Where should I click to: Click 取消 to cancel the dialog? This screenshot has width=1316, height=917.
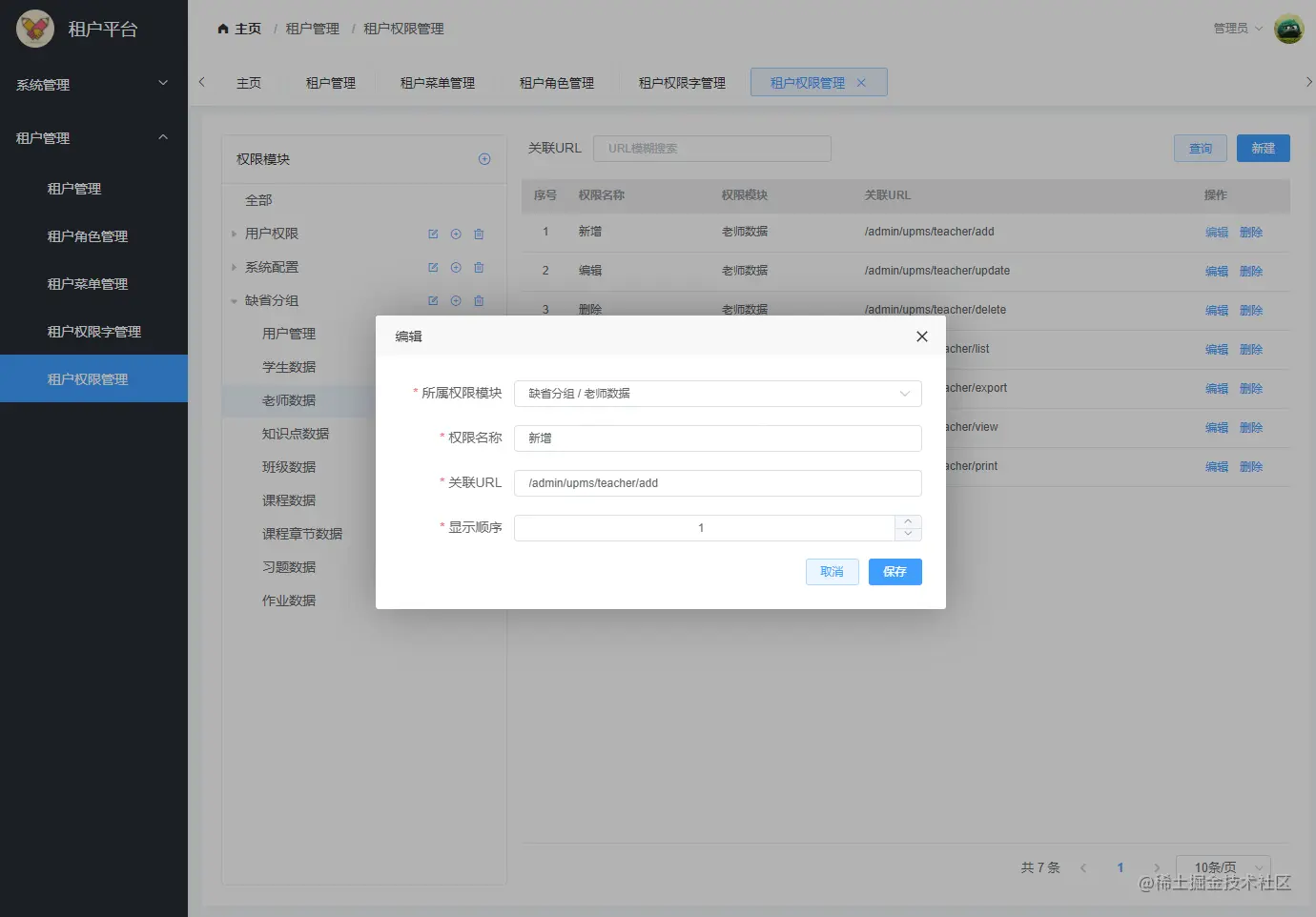pyautogui.click(x=833, y=572)
